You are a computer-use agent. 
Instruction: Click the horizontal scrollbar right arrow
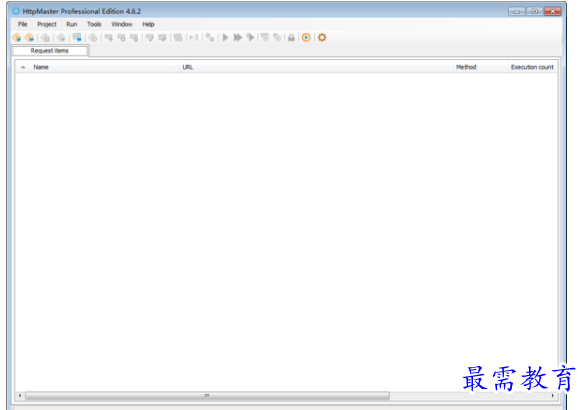(x=553, y=395)
